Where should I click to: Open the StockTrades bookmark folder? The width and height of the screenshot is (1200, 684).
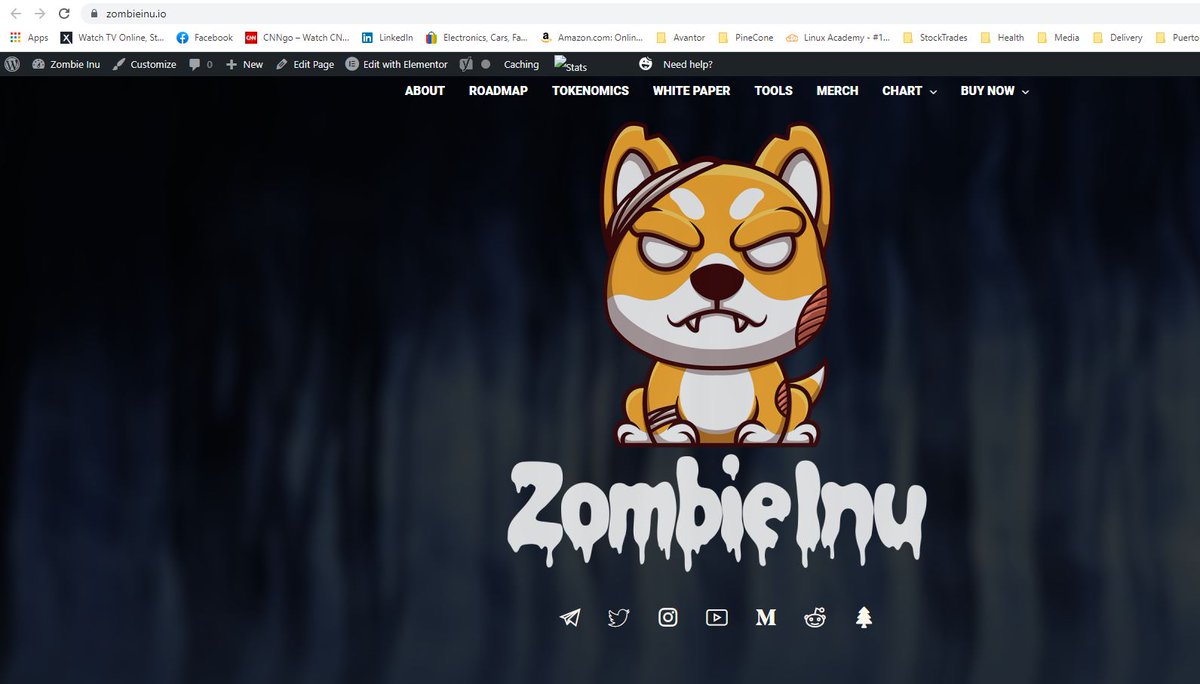tap(935, 38)
